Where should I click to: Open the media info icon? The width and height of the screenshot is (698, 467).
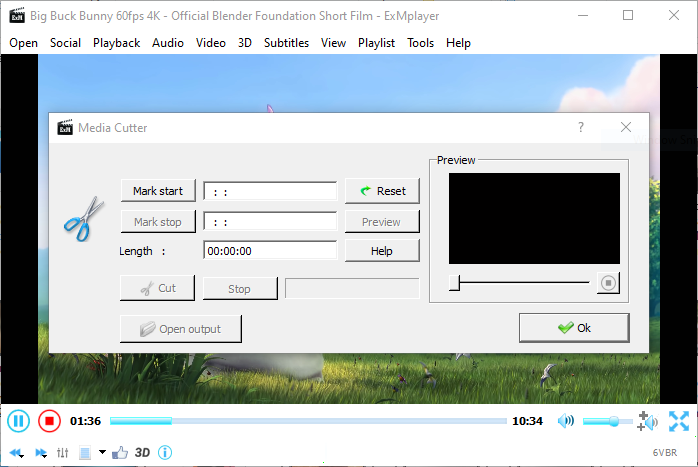pyautogui.click(x=166, y=453)
